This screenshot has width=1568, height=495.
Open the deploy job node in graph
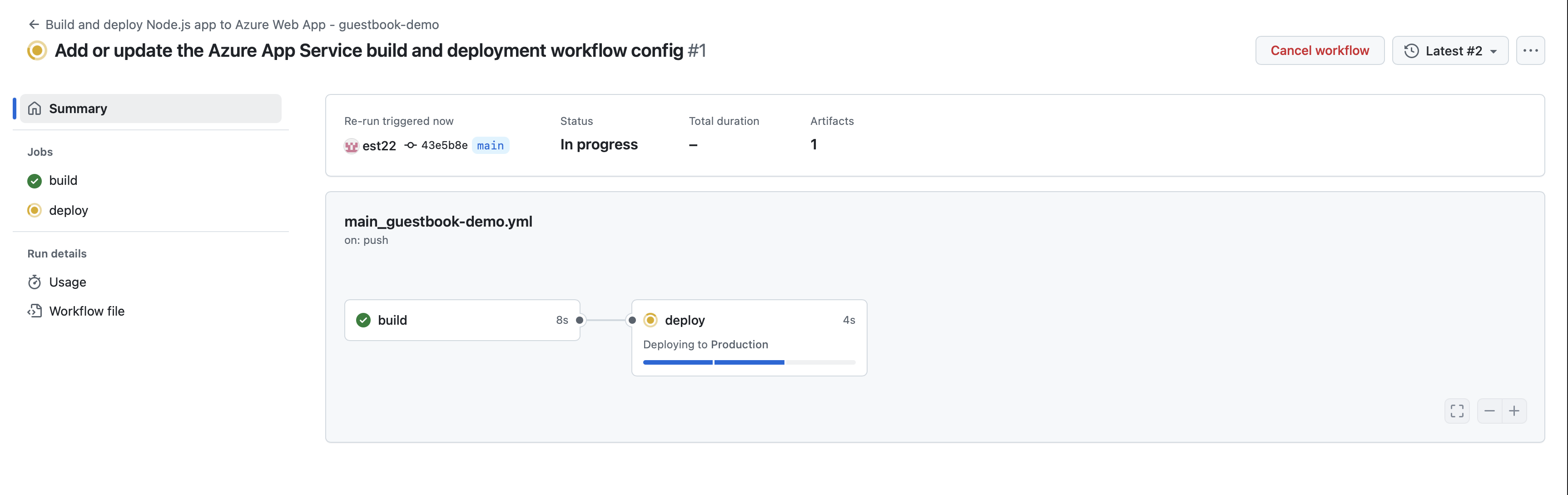685,320
